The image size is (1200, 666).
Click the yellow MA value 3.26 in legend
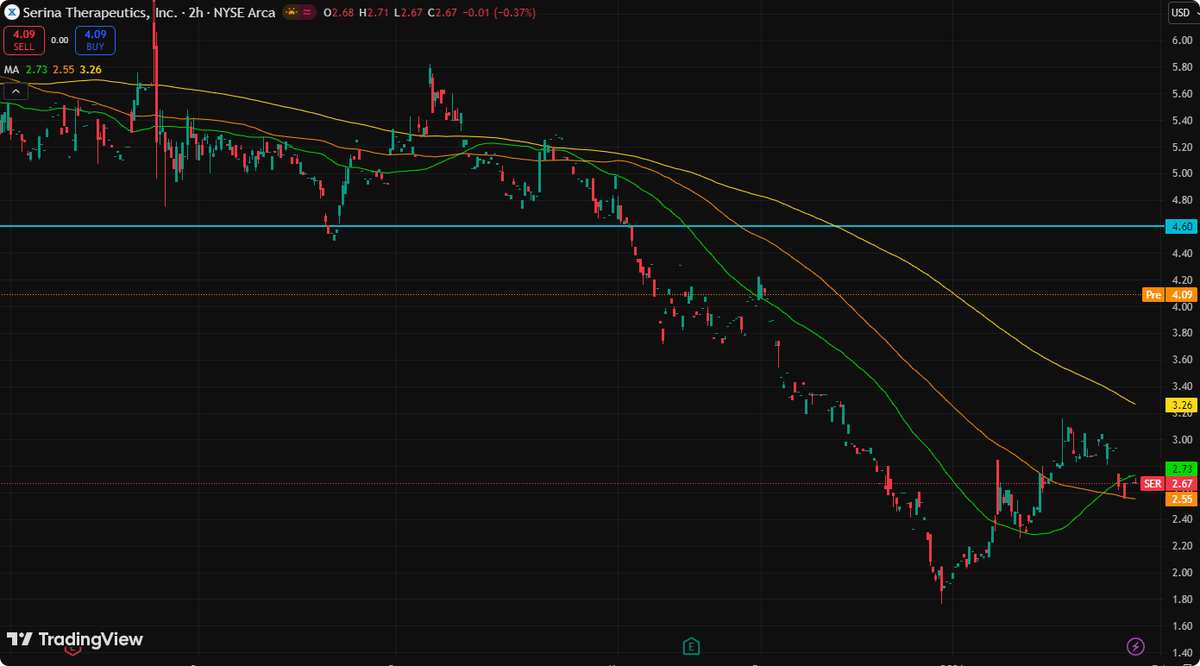point(90,70)
